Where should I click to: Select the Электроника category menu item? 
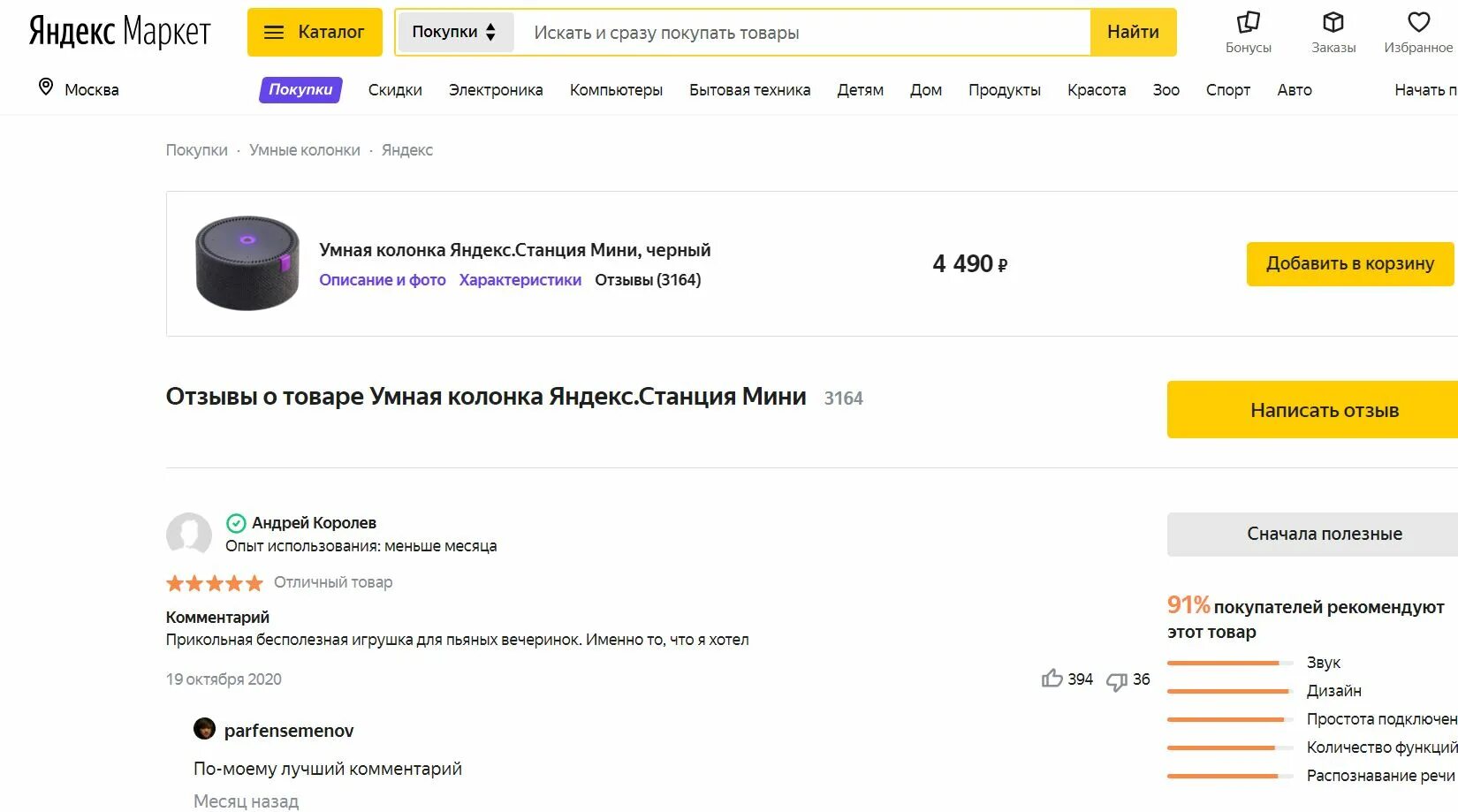(x=496, y=90)
